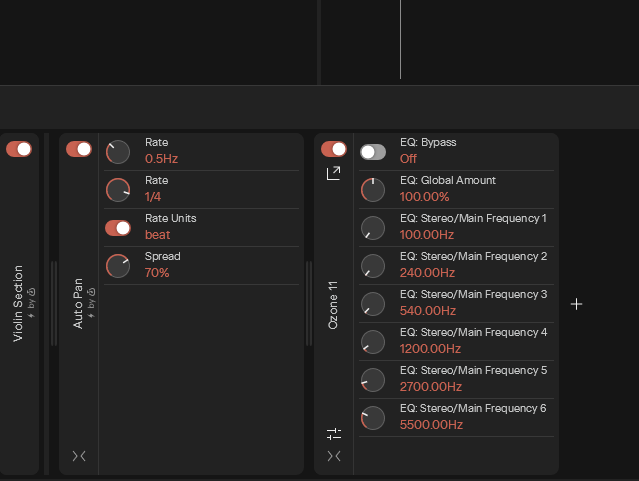Adjust the EQ: Global Amount knob

(x=373, y=190)
